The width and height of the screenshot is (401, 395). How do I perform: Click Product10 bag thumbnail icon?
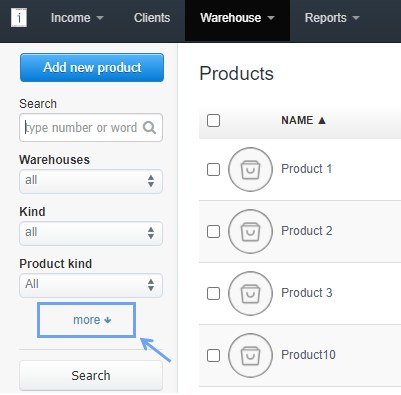pyautogui.click(x=250, y=355)
